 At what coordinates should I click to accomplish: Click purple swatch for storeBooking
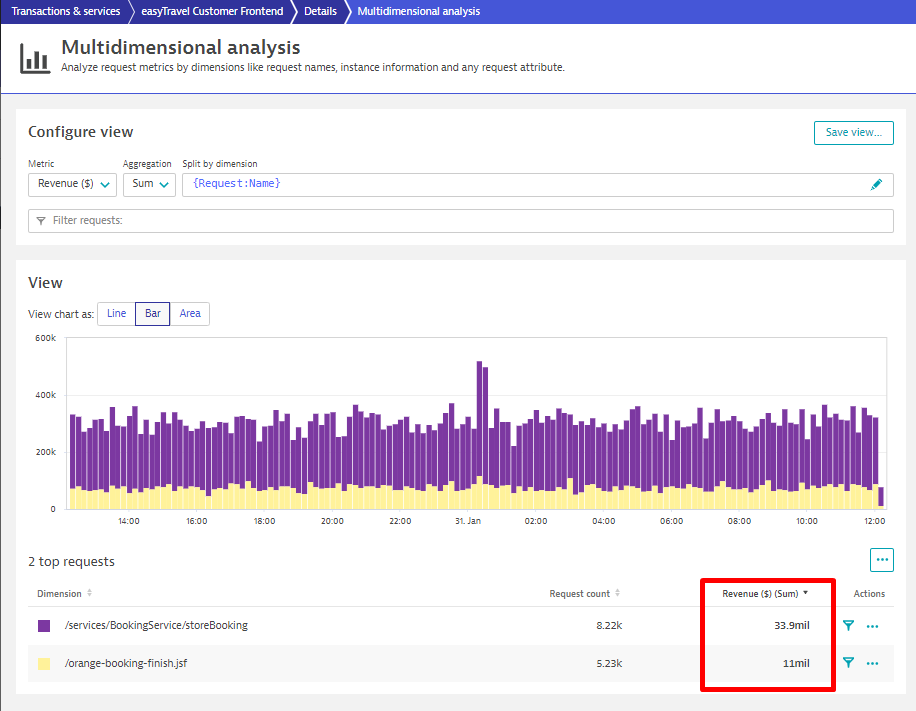(44, 626)
